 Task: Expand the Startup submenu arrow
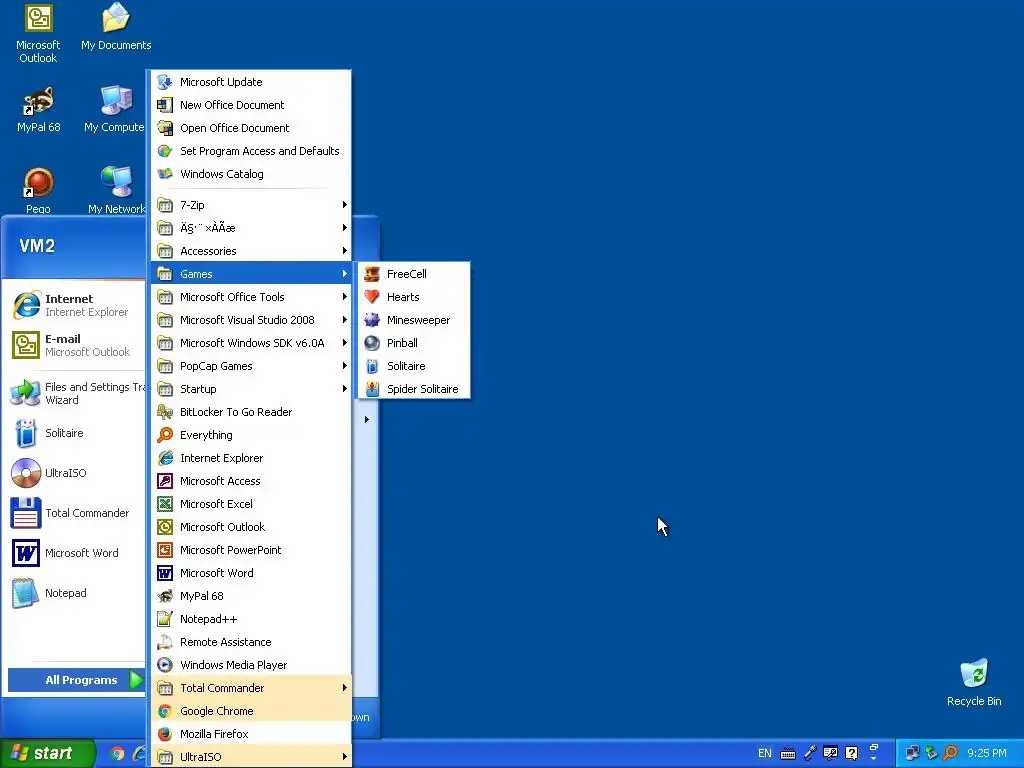coord(345,389)
